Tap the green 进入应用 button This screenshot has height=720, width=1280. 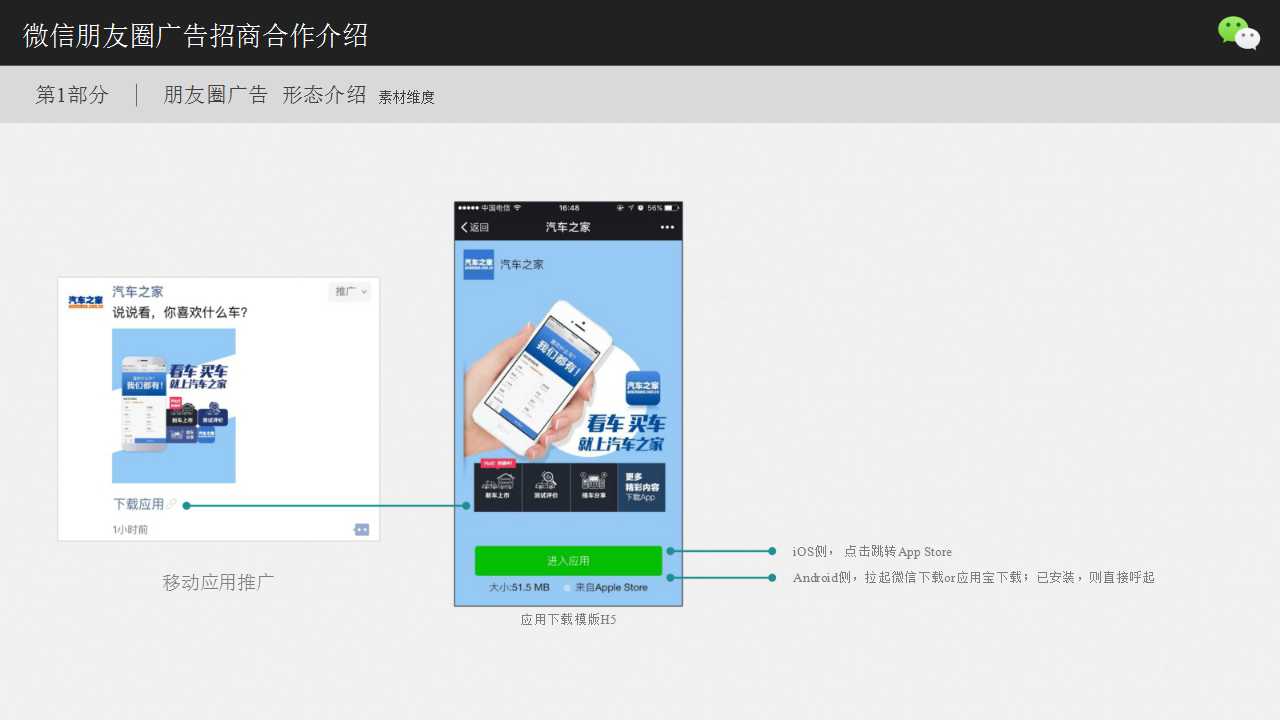pyautogui.click(x=568, y=559)
